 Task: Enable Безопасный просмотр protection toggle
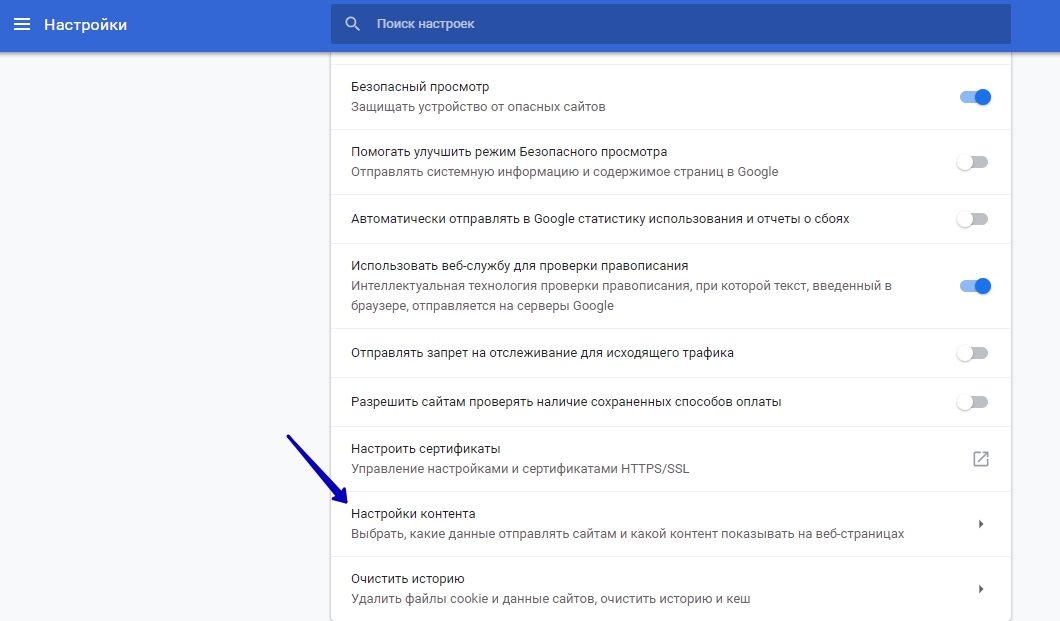point(974,96)
